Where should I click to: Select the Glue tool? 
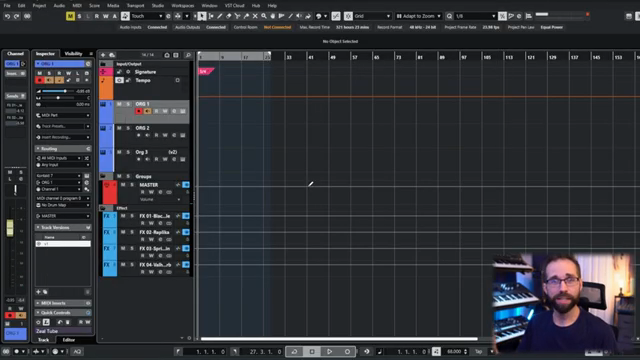click(246, 16)
